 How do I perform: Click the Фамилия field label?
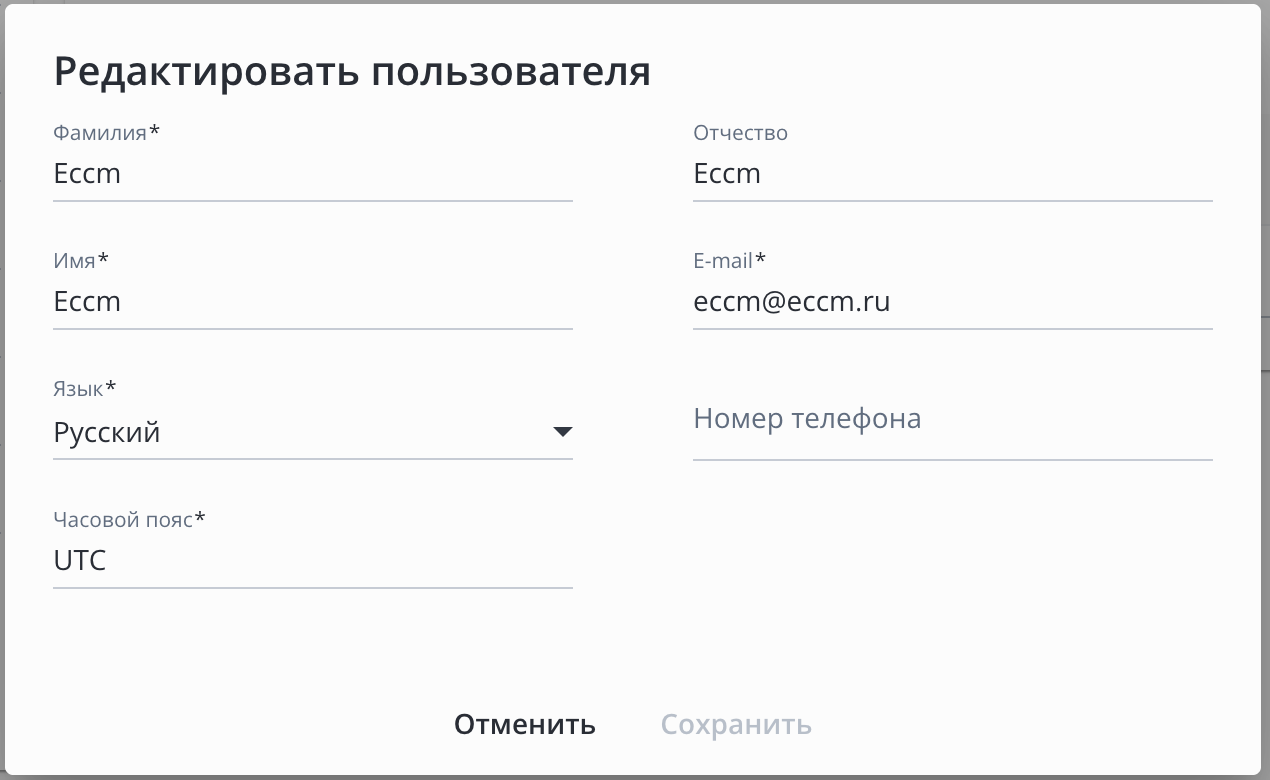tap(100, 132)
